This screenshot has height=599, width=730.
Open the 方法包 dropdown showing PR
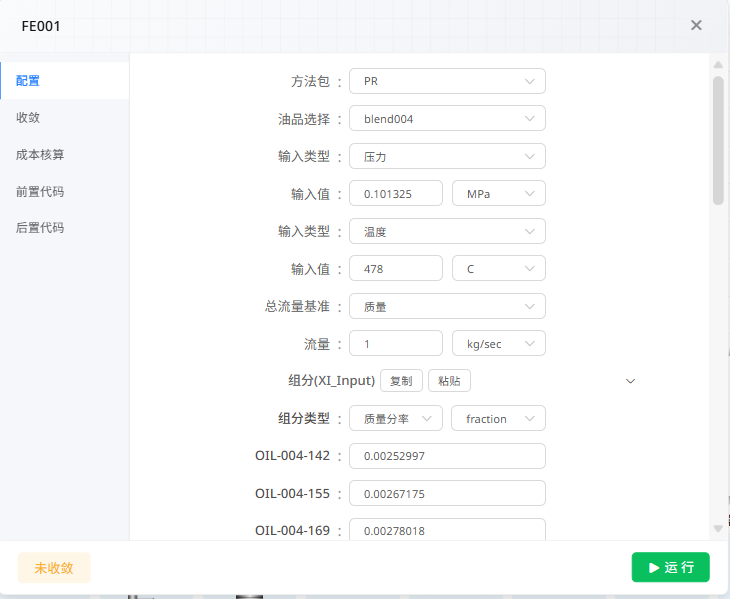pyautogui.click(x=447, y=81)
